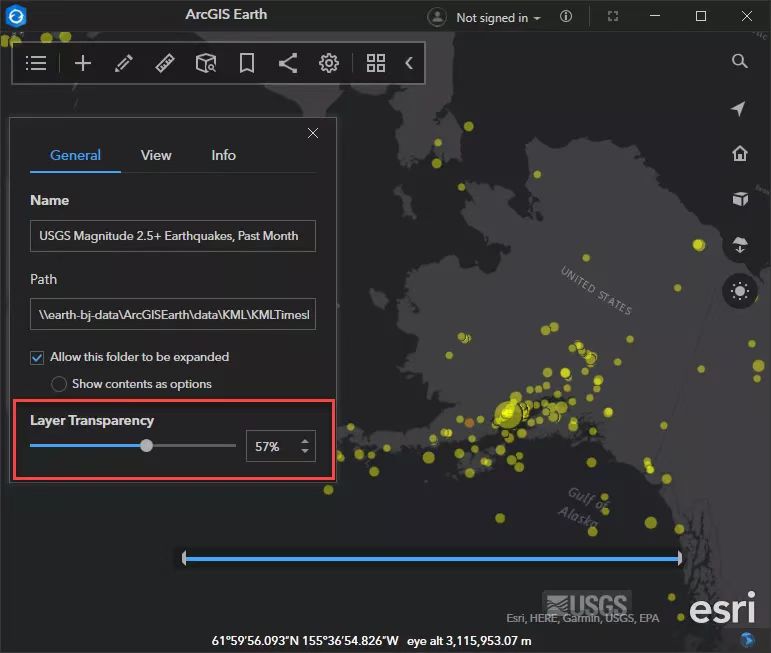Increase transparency with up stepper arrow

point(305,441)
